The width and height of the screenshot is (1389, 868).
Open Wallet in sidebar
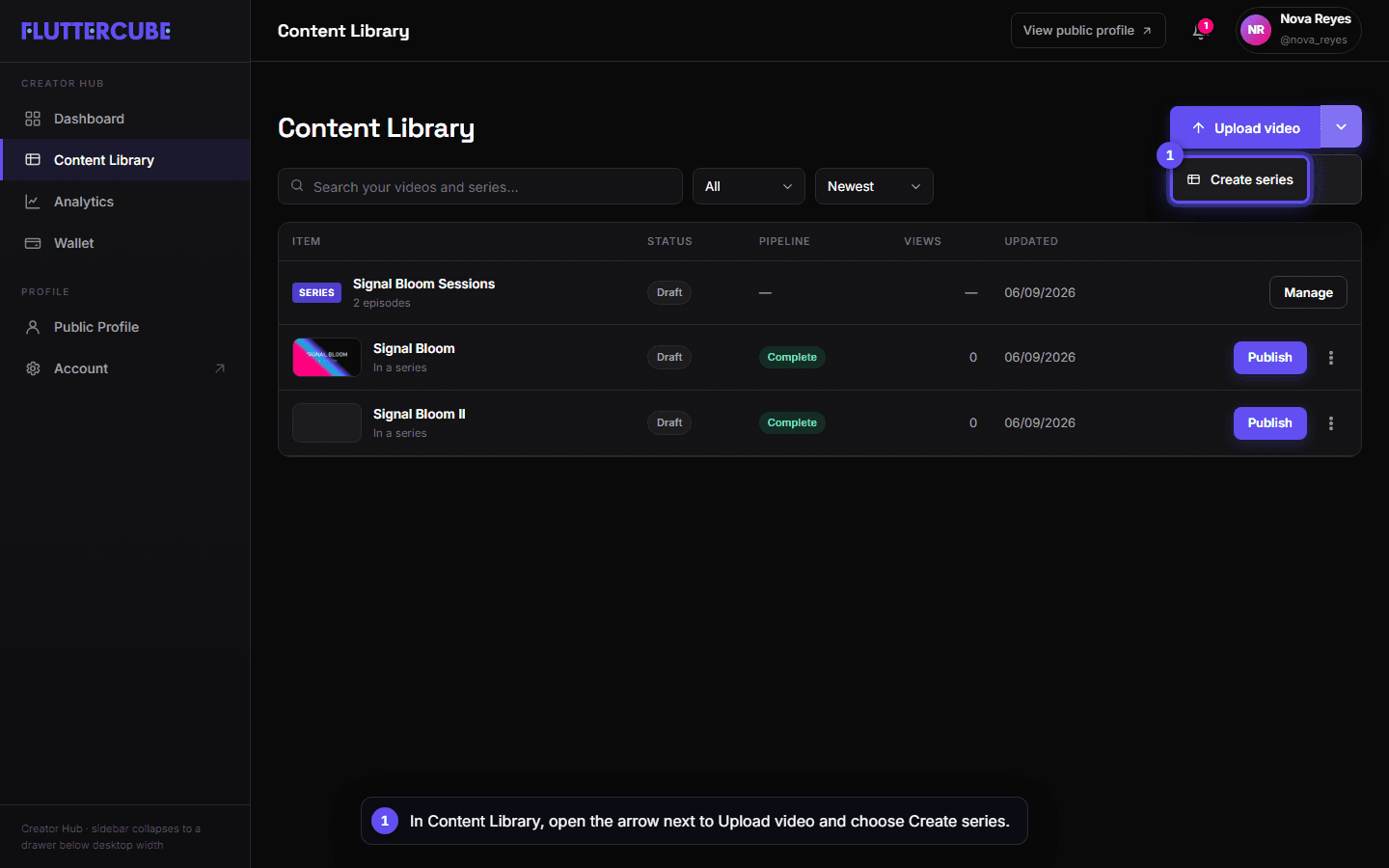coord(125,243)
